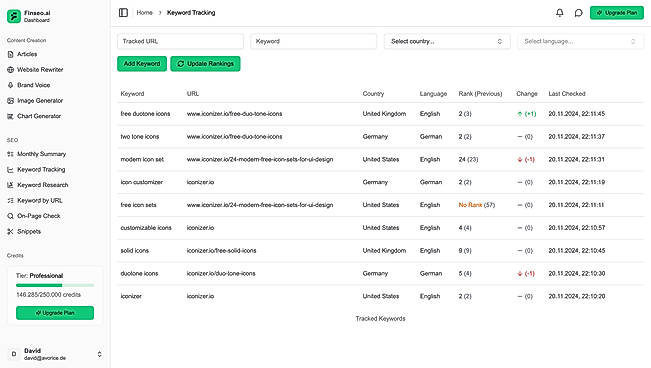The height and width of the screenshot is (368, 651).
Task: Open Articles in the sidebar
Action: pos(27,54)
